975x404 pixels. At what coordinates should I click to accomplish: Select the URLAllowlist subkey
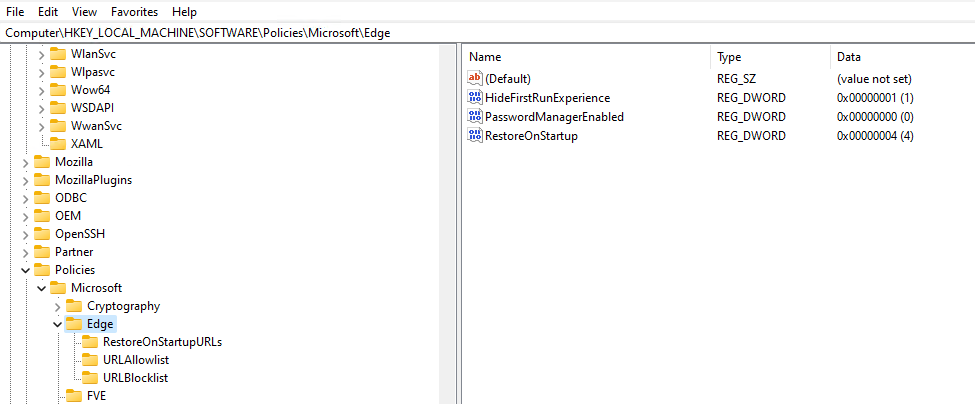pyautogui.click(x=135, y=360)
